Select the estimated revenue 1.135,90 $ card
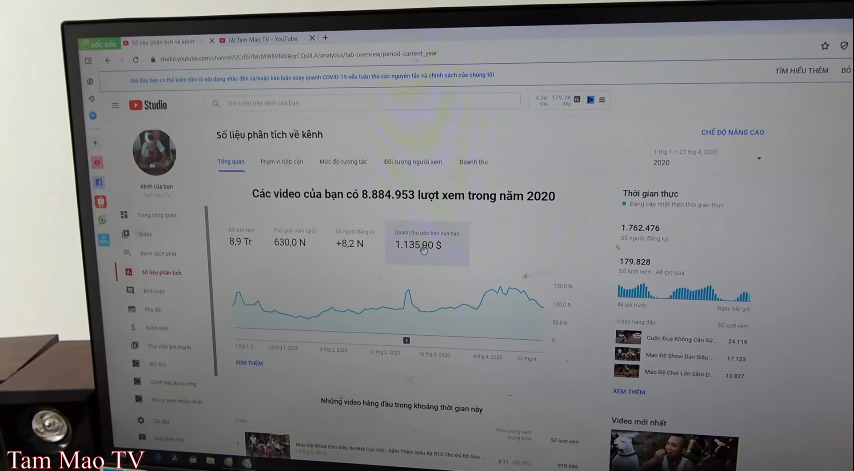Screen dimensions: 854x471 point(426,242)
